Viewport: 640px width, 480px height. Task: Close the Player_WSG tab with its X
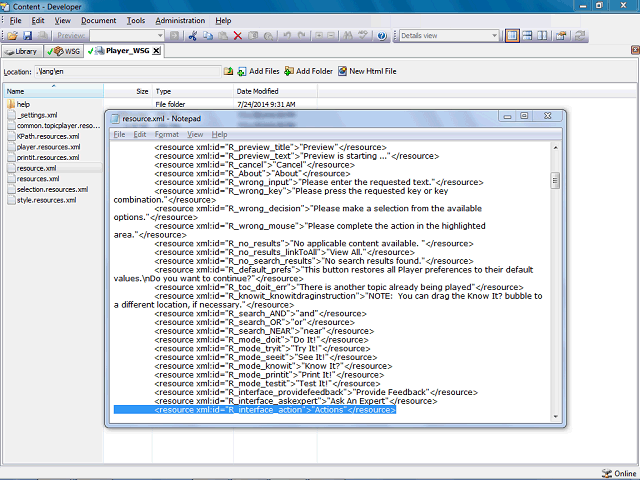coord(156,51)
